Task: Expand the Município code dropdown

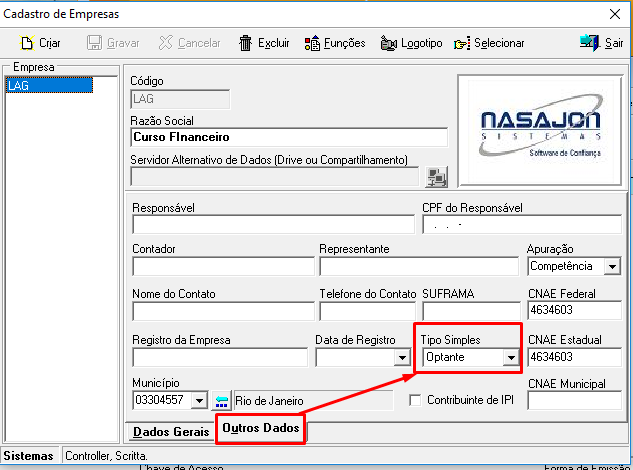Action: tap(198, 400)
